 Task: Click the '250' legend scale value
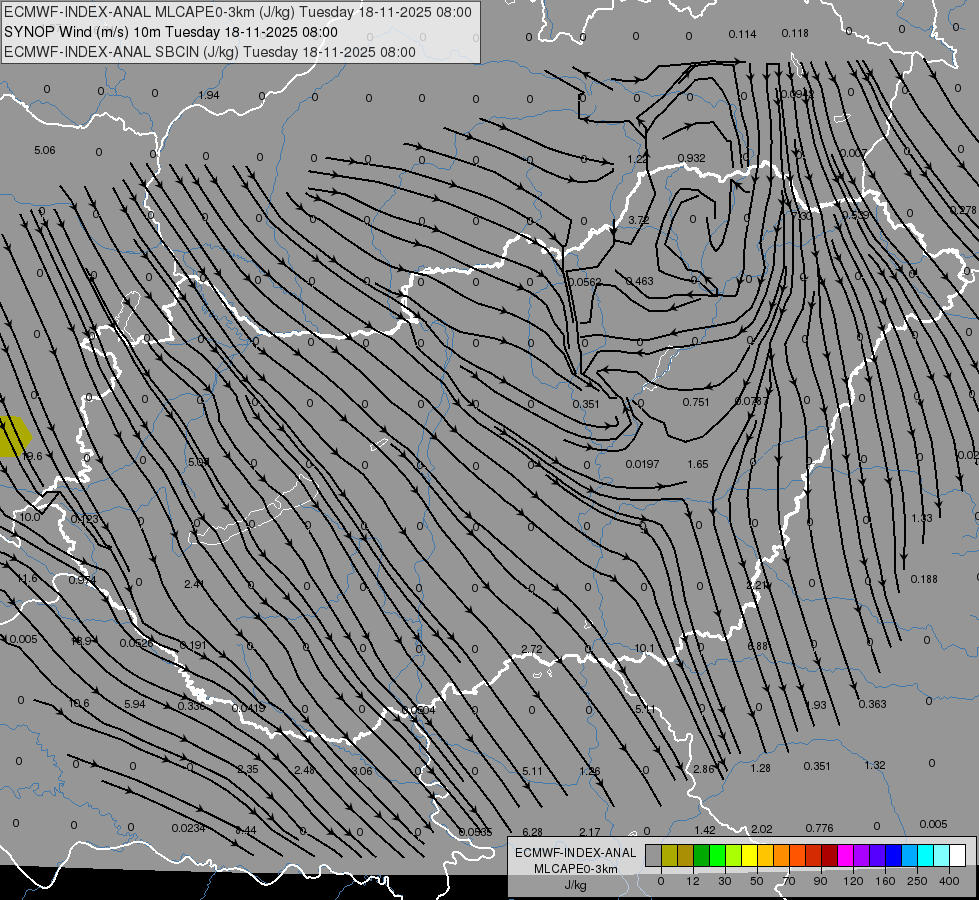[917, 881]
